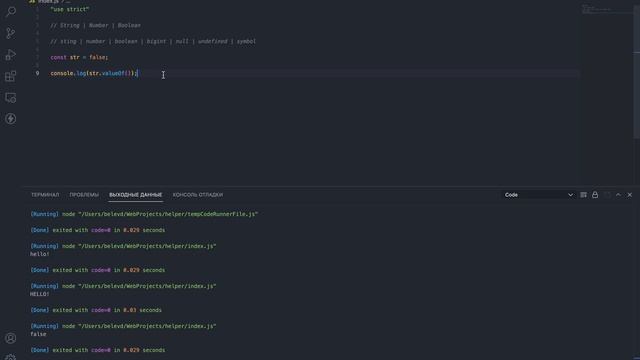Click the tempCodeRunnerFile.js running line in output
The height and width of the screenshot is (360, 640).
click(x=144, y=214)
